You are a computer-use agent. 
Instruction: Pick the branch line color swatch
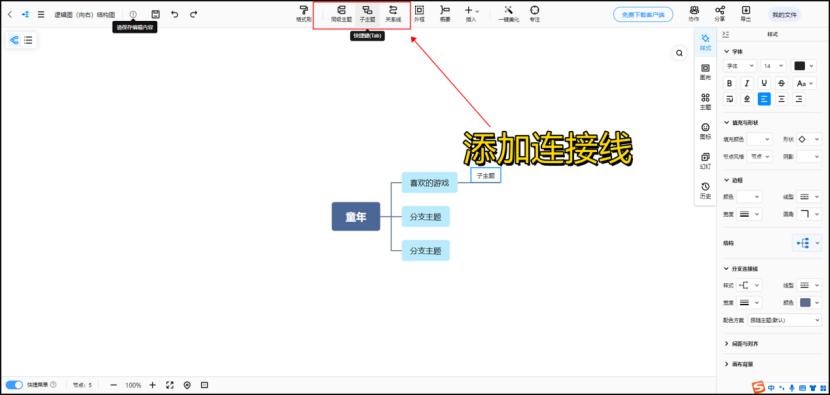(x=805, y=302)
